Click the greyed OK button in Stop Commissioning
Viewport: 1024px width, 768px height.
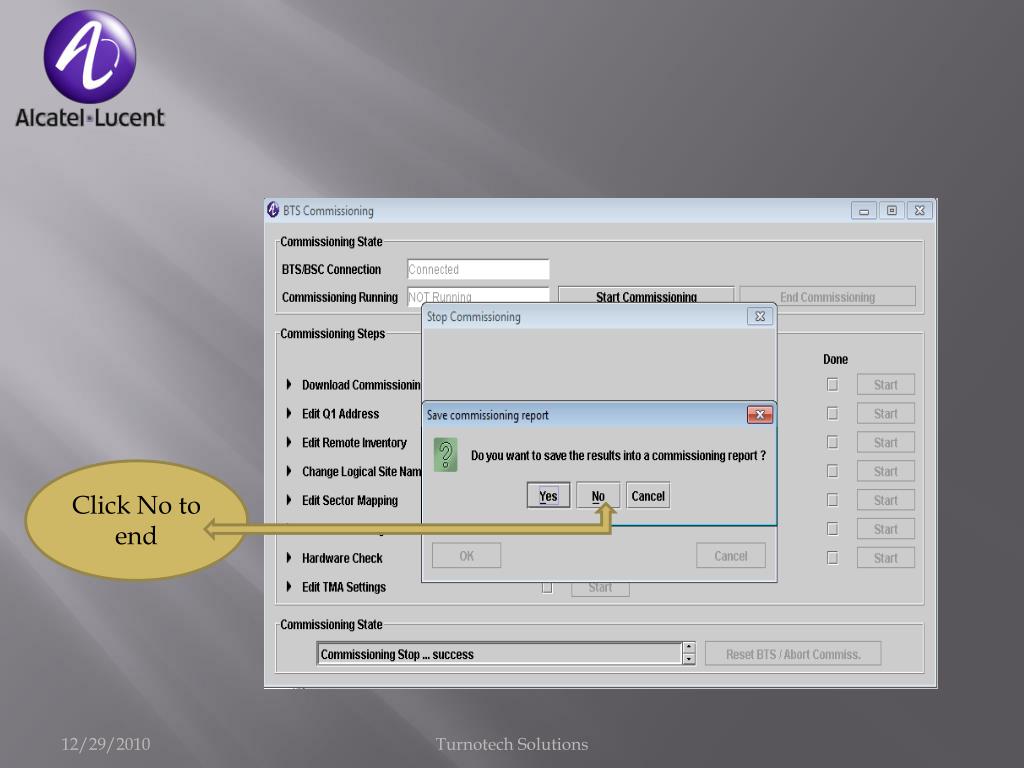point(466,556)
